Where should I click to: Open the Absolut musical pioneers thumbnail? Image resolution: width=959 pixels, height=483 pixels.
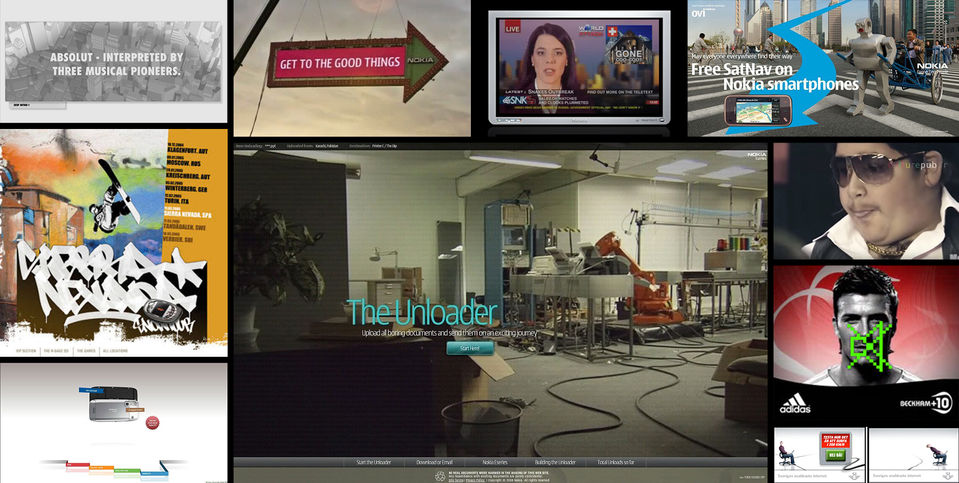(113, 62)
